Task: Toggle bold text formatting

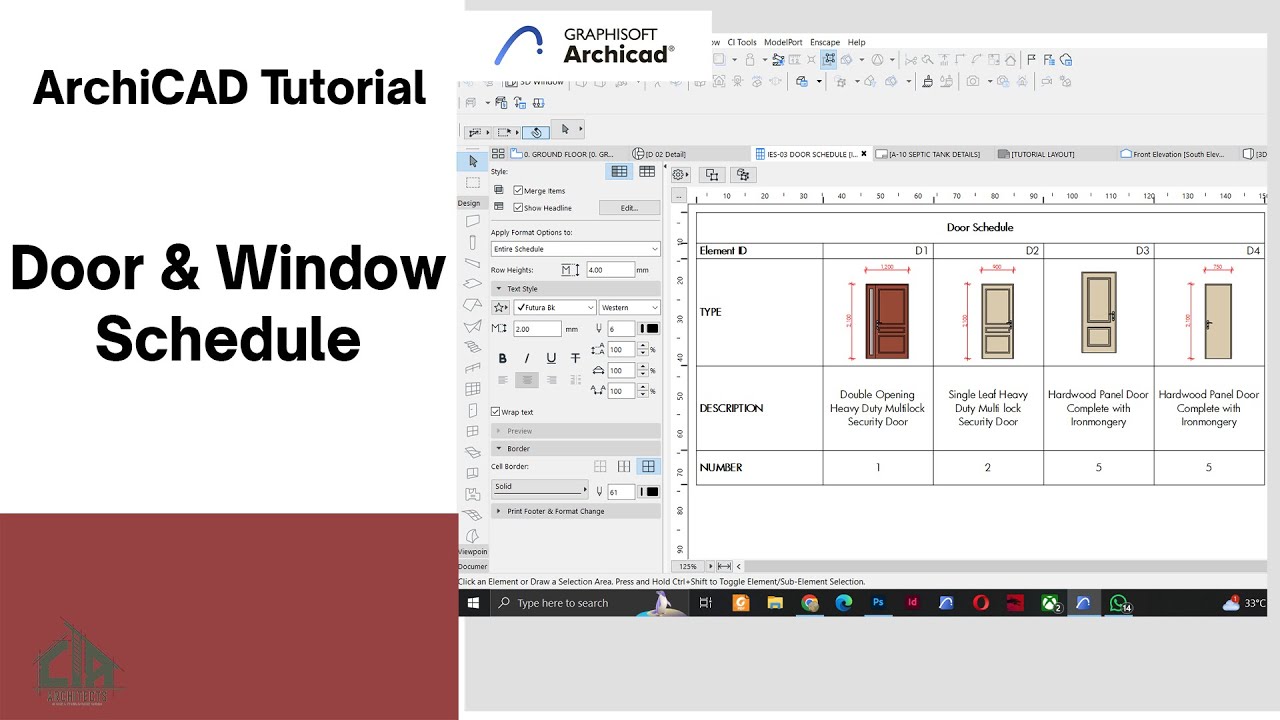Action: point(502,358)
